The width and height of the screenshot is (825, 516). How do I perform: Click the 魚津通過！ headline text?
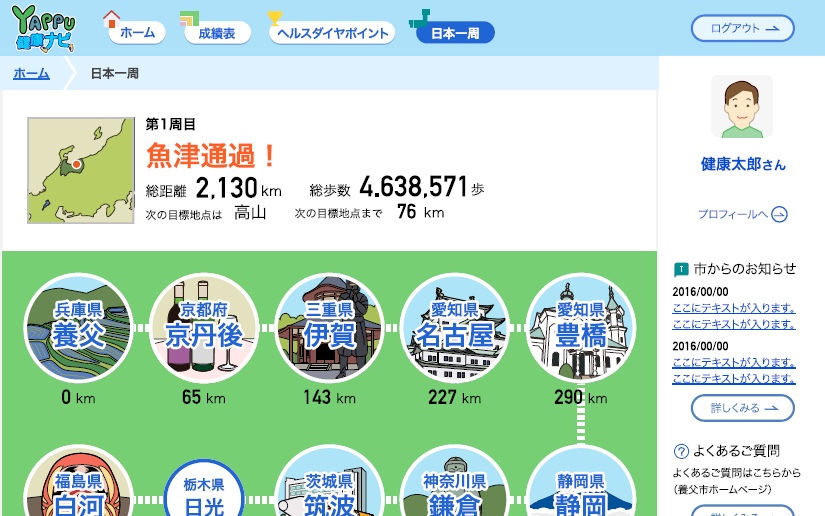[x=212, y=156]
